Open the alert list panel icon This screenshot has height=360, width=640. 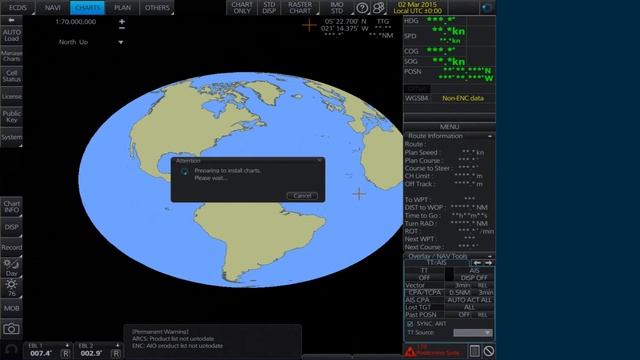pos(474,351)
